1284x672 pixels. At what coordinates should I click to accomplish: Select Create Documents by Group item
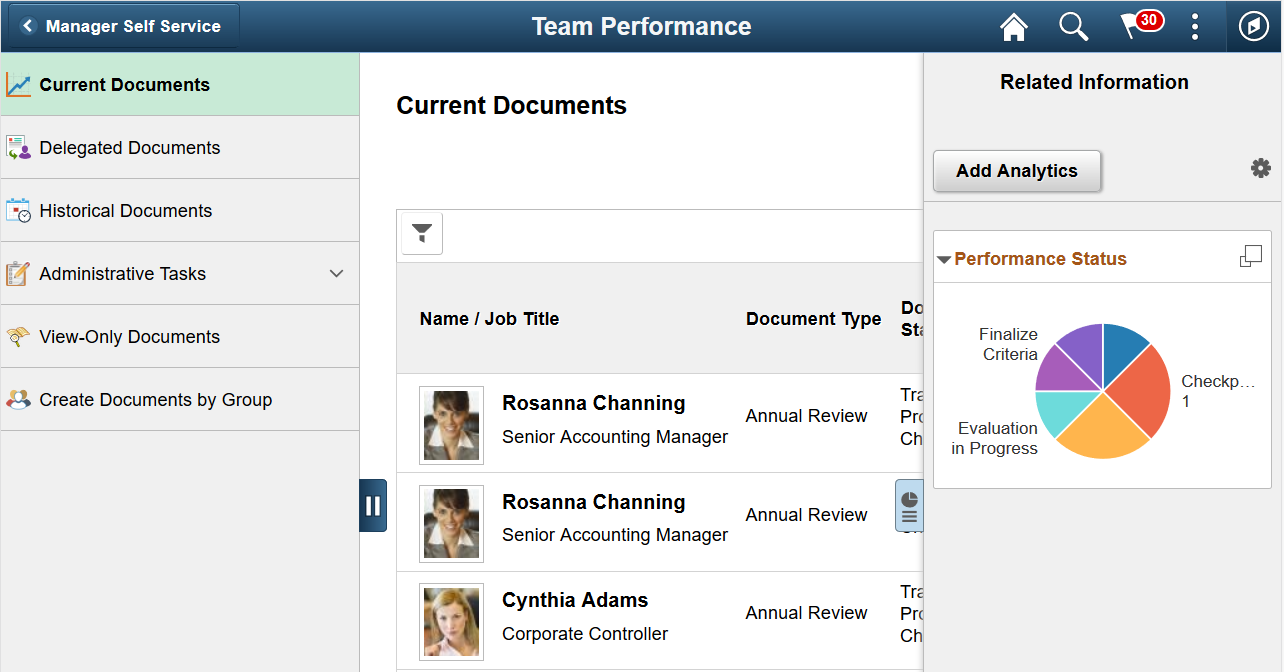tap(180, 400)
